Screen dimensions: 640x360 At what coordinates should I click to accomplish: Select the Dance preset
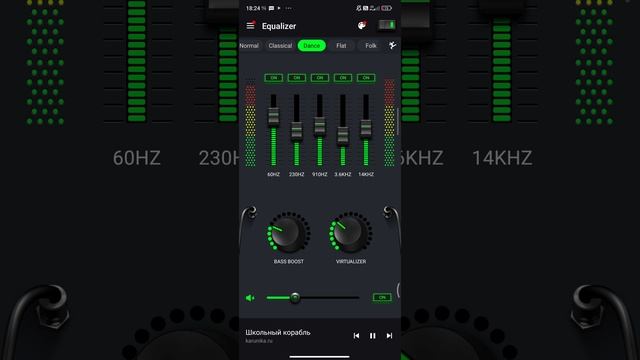click(312, 46)
